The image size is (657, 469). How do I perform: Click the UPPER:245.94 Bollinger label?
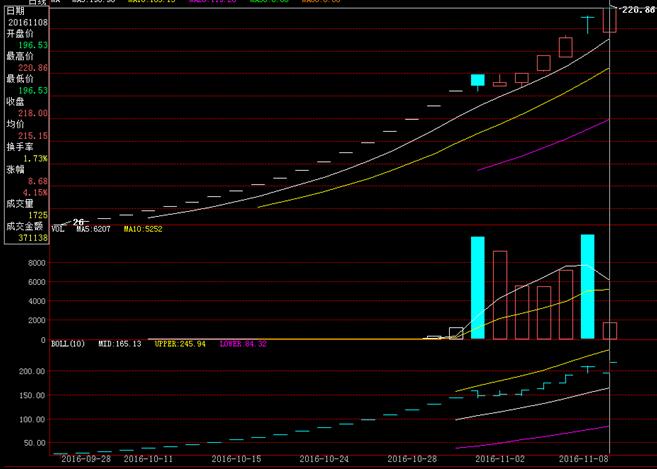point(182,343)
